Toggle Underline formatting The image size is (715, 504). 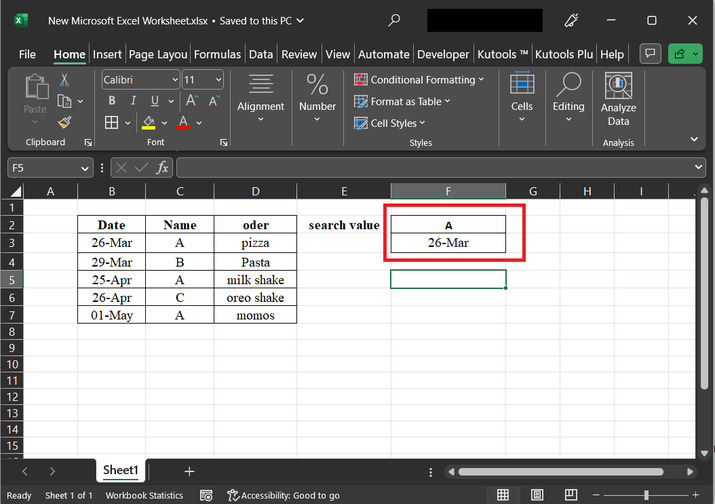pyautogui.click(x=155, y=101)
